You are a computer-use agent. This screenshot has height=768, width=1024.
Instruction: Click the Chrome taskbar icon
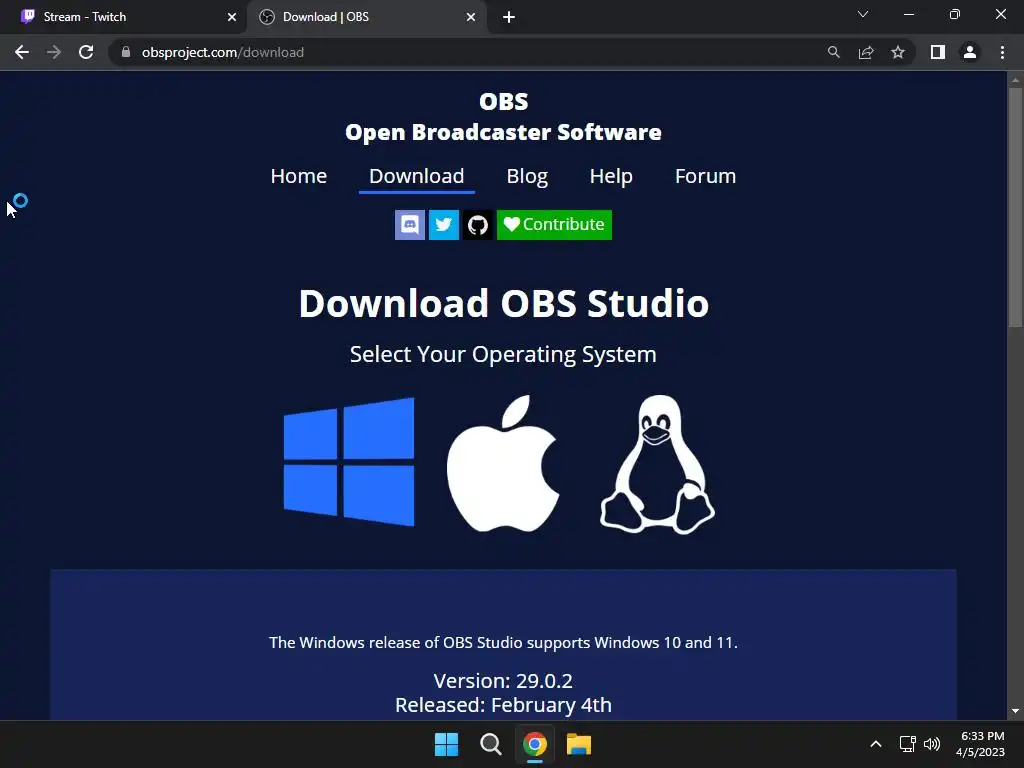coord(535,744)
